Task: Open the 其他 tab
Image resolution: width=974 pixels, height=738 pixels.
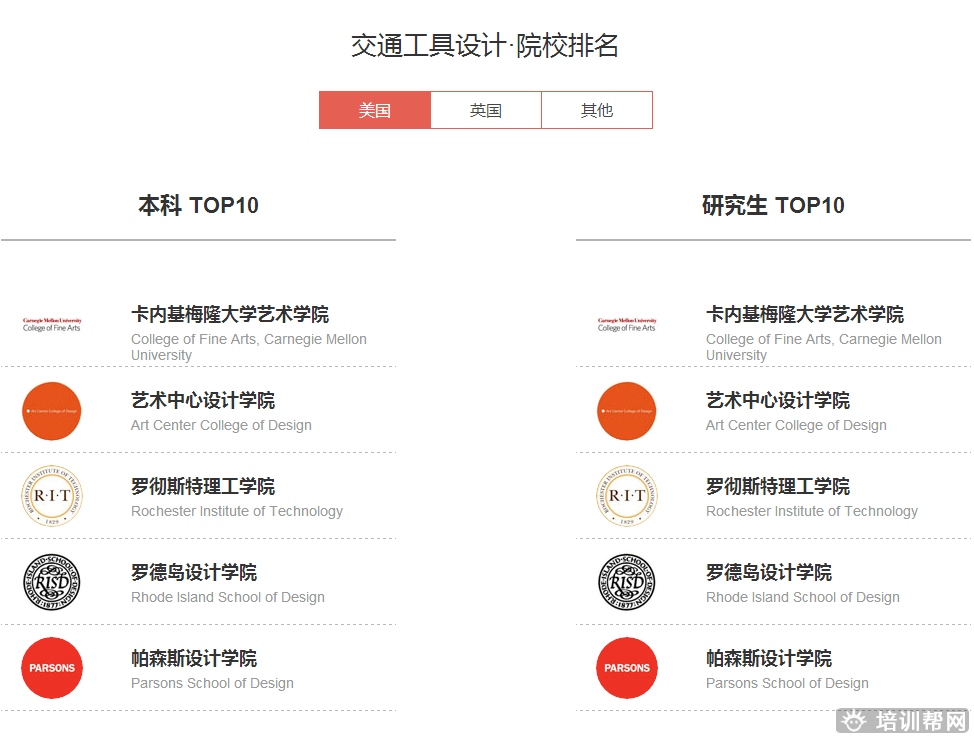Action: pyautogui.click(x=597, y=110)
